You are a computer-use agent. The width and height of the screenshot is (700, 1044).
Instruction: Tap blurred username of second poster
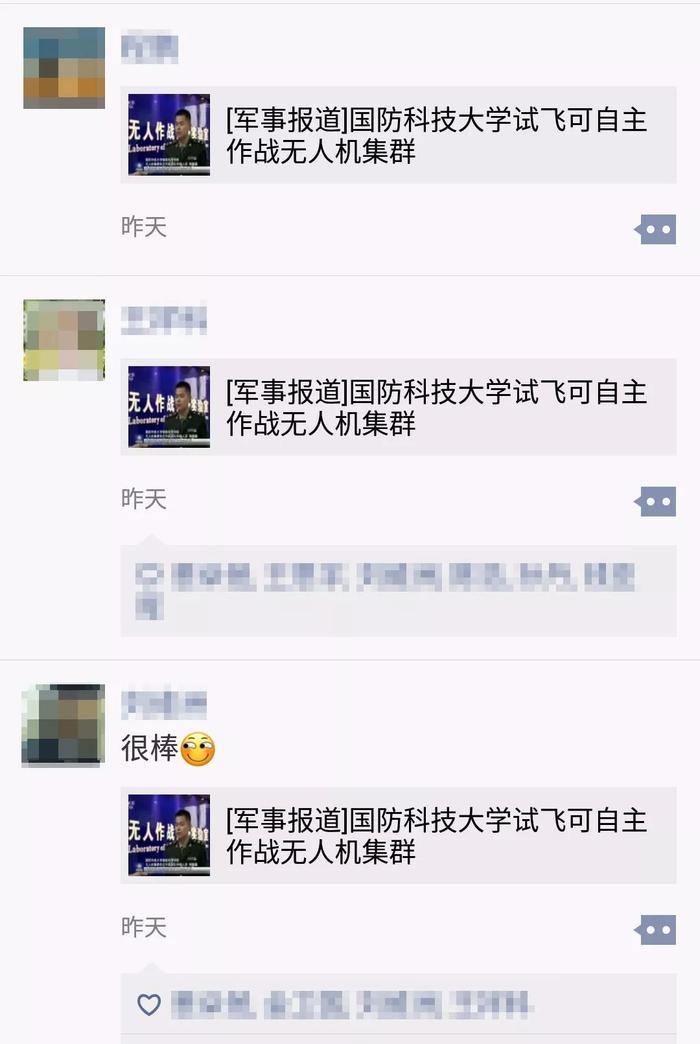[x=164, y=320]
